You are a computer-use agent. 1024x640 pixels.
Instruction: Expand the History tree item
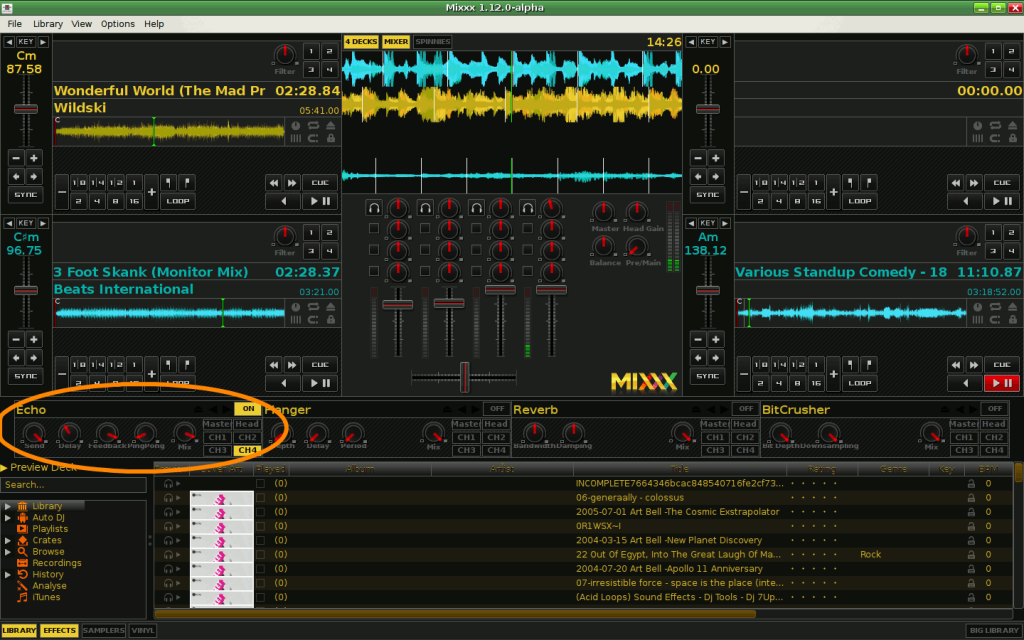pos(8,574)
